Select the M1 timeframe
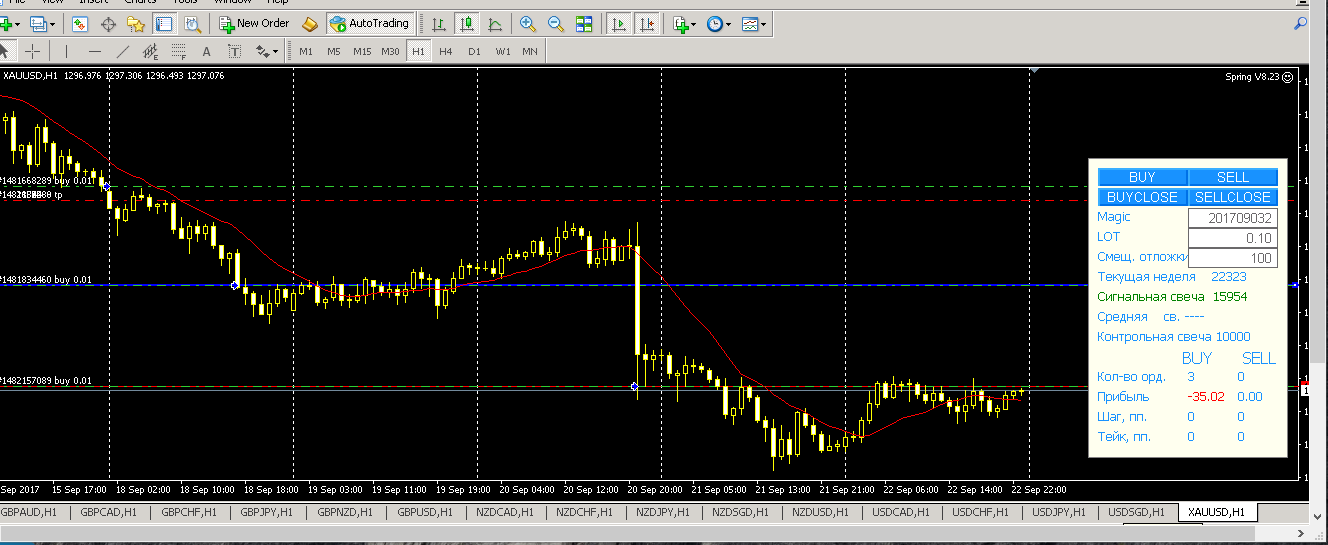1328x545 pixels. (306, 51)
